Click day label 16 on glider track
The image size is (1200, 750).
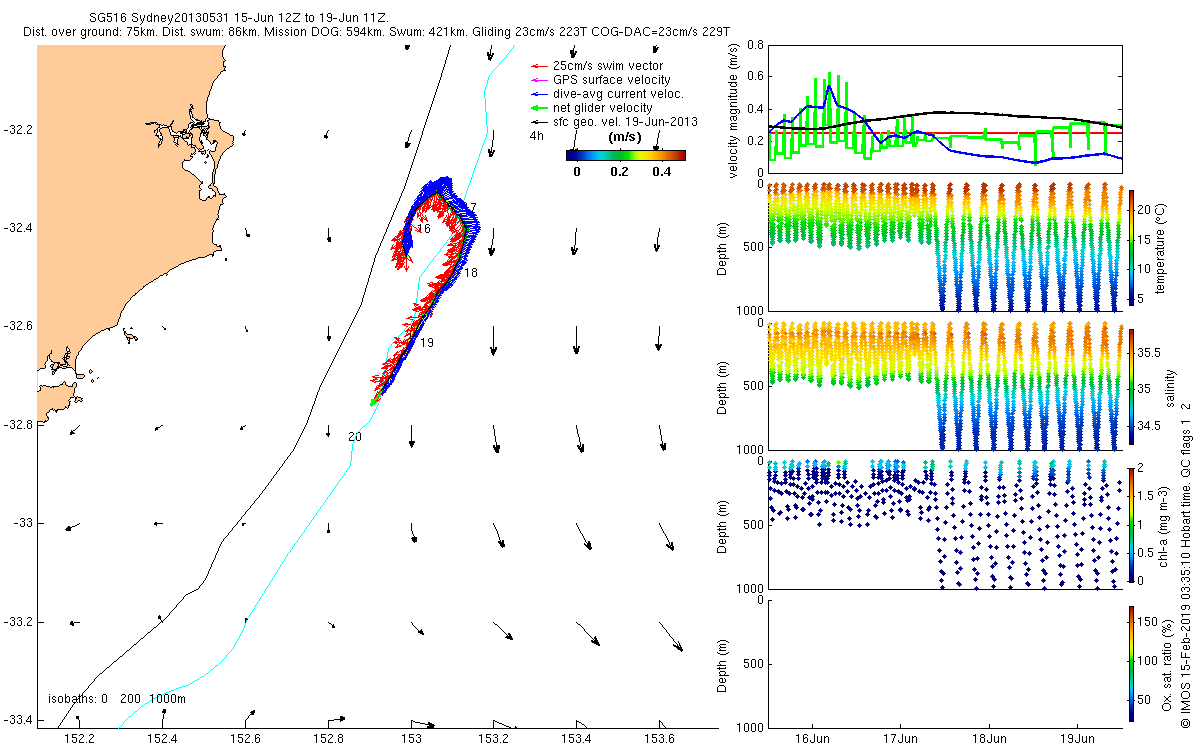click(424, 229)
